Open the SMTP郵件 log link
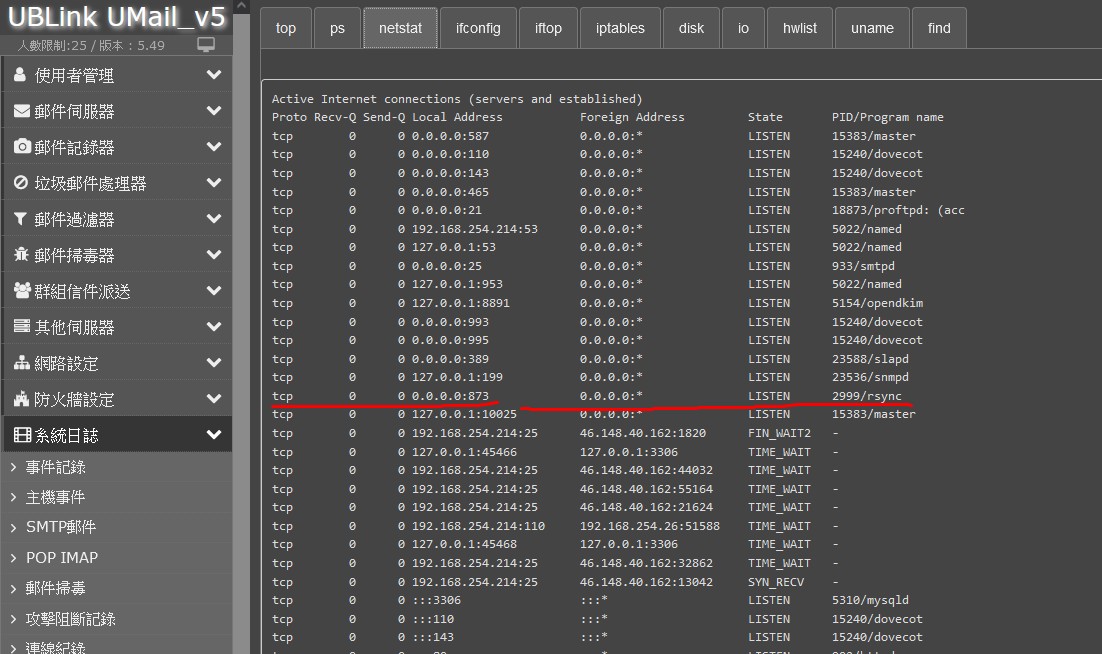1102x654 pixels. (60, 527)
